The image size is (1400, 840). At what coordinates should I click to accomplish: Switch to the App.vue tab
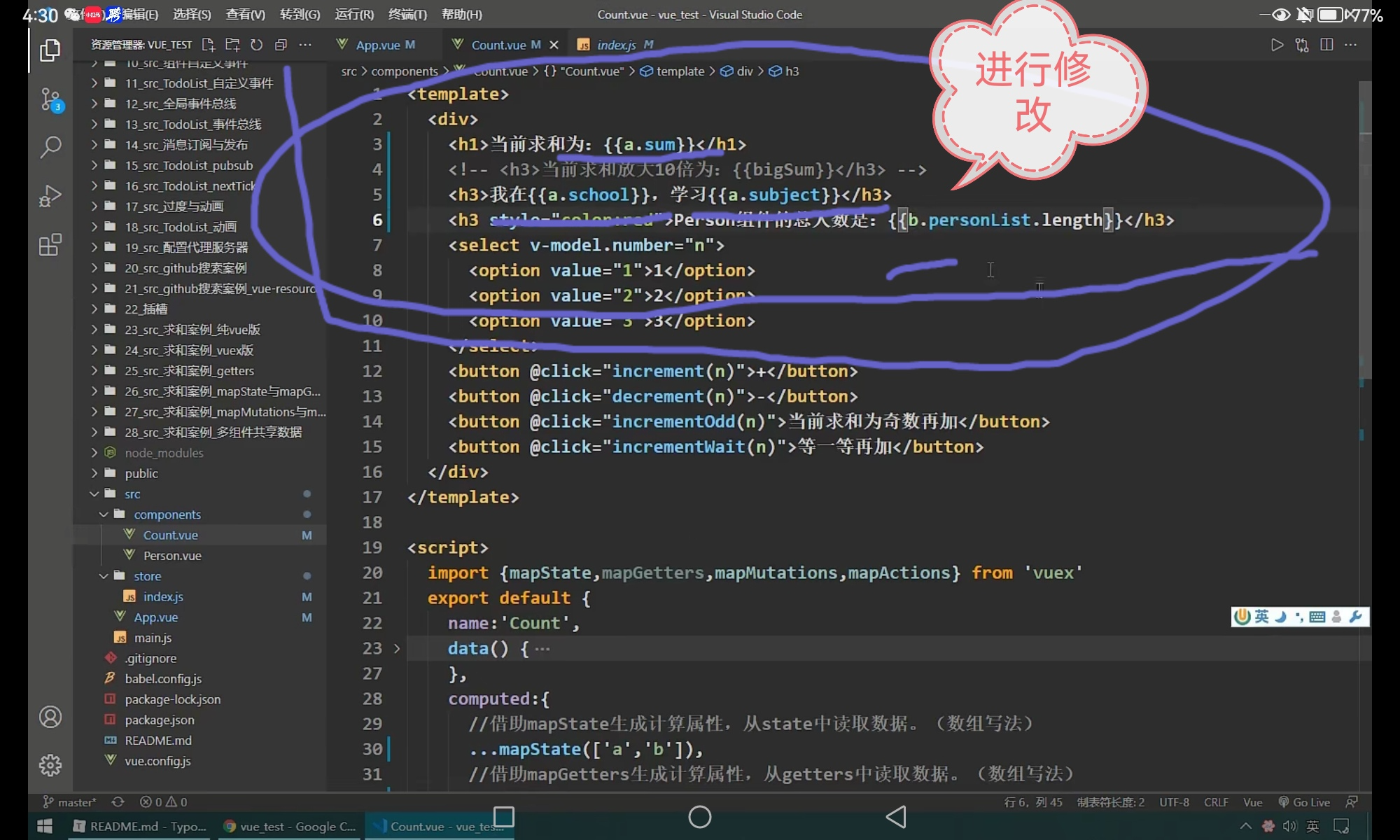[x=377, y=45]
